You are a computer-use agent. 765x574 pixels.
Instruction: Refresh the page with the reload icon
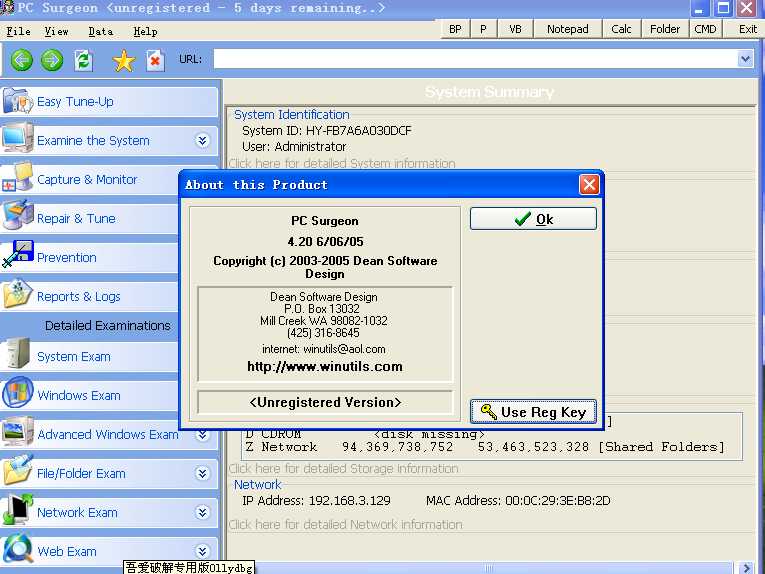(x=83, y=60)
